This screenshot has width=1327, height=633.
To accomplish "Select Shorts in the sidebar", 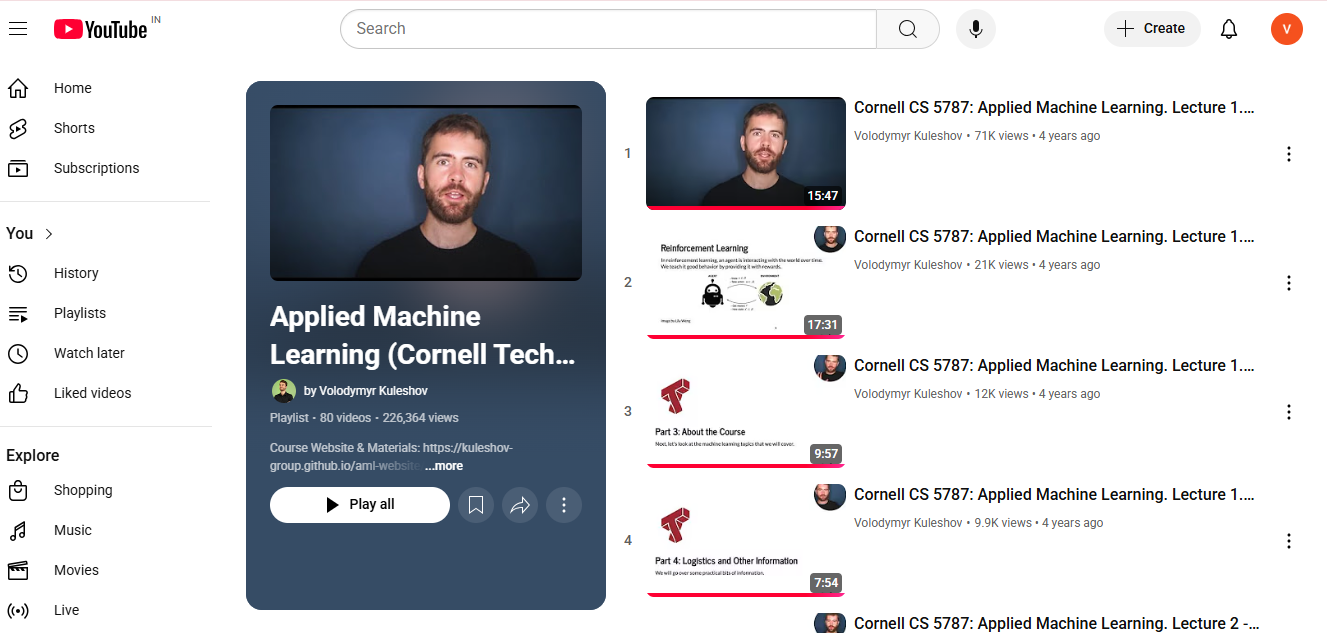I will 73,128.
